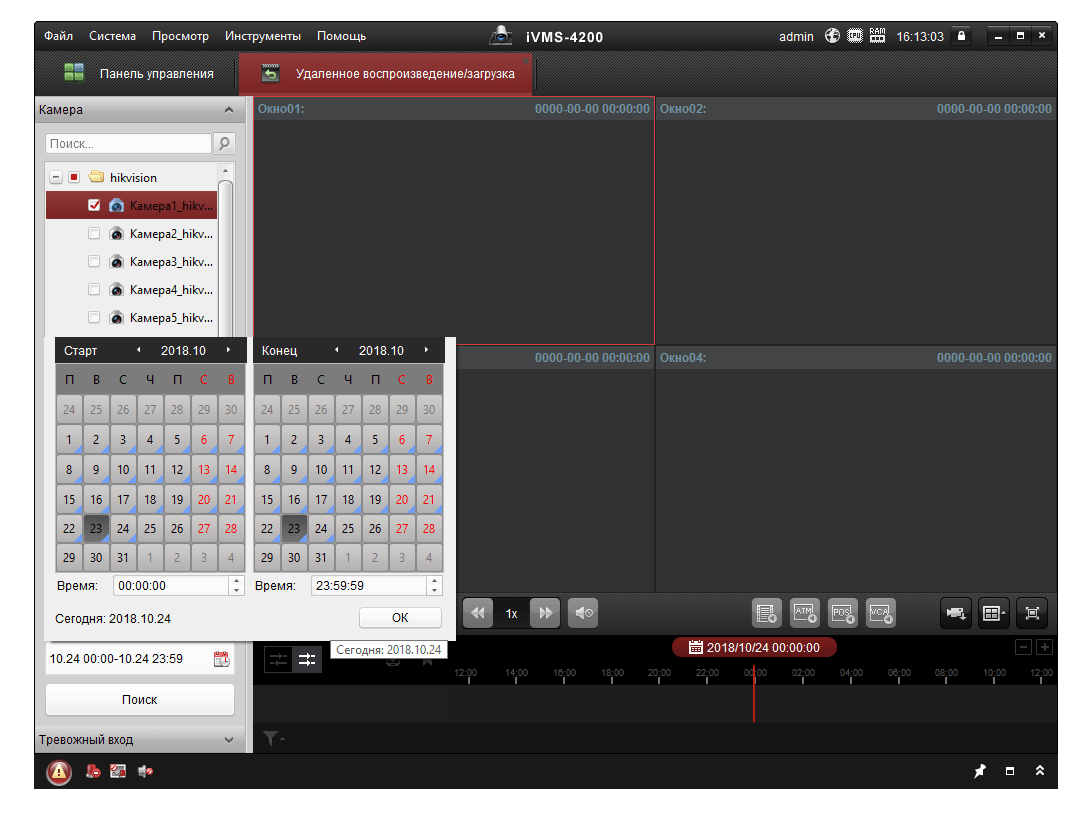Check the Камера2_hikv checkbox
The image size is (1083, 818).
pyautogui.click(x=94, y=234)
